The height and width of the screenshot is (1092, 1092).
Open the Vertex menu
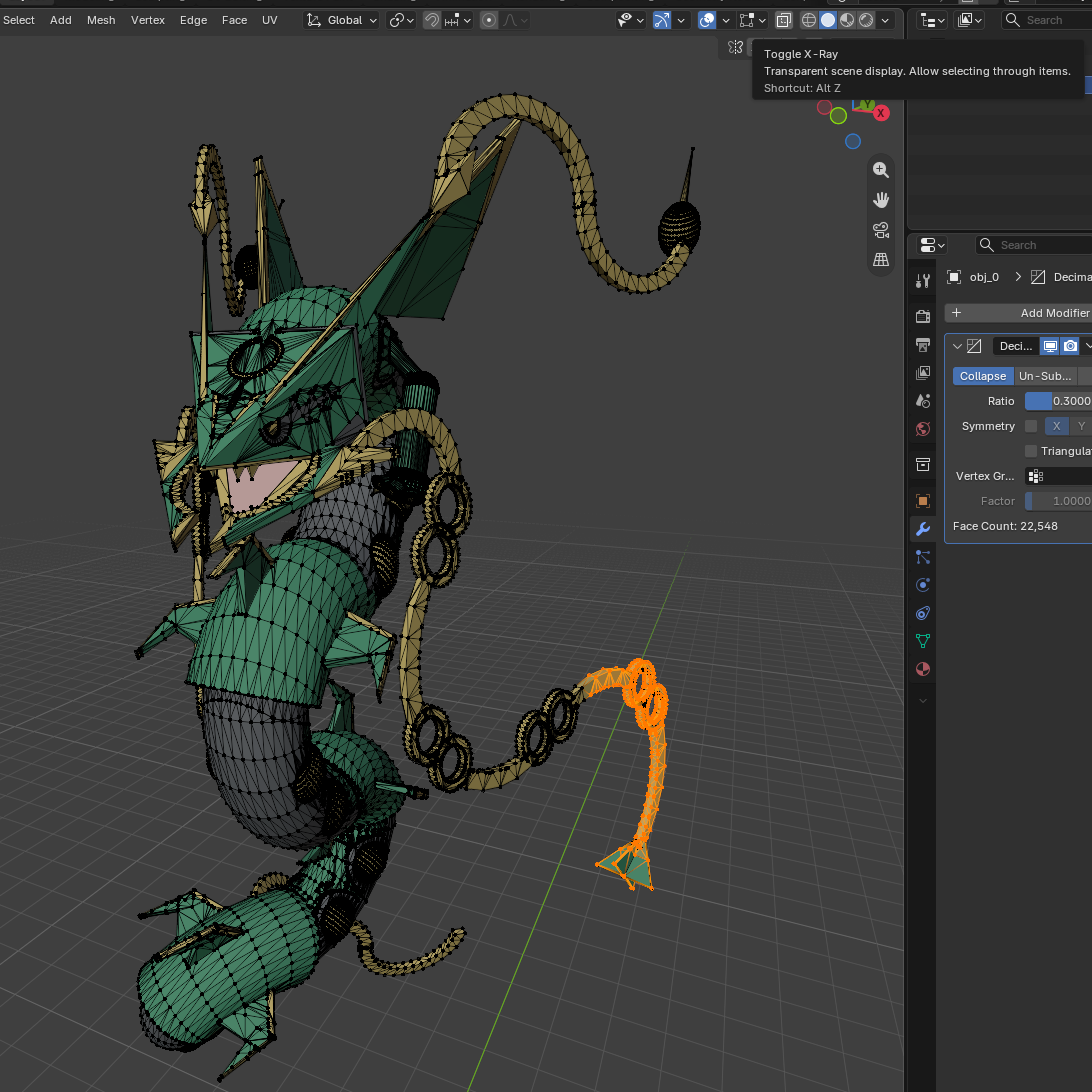pyautogui.click(x=148, y=20)
